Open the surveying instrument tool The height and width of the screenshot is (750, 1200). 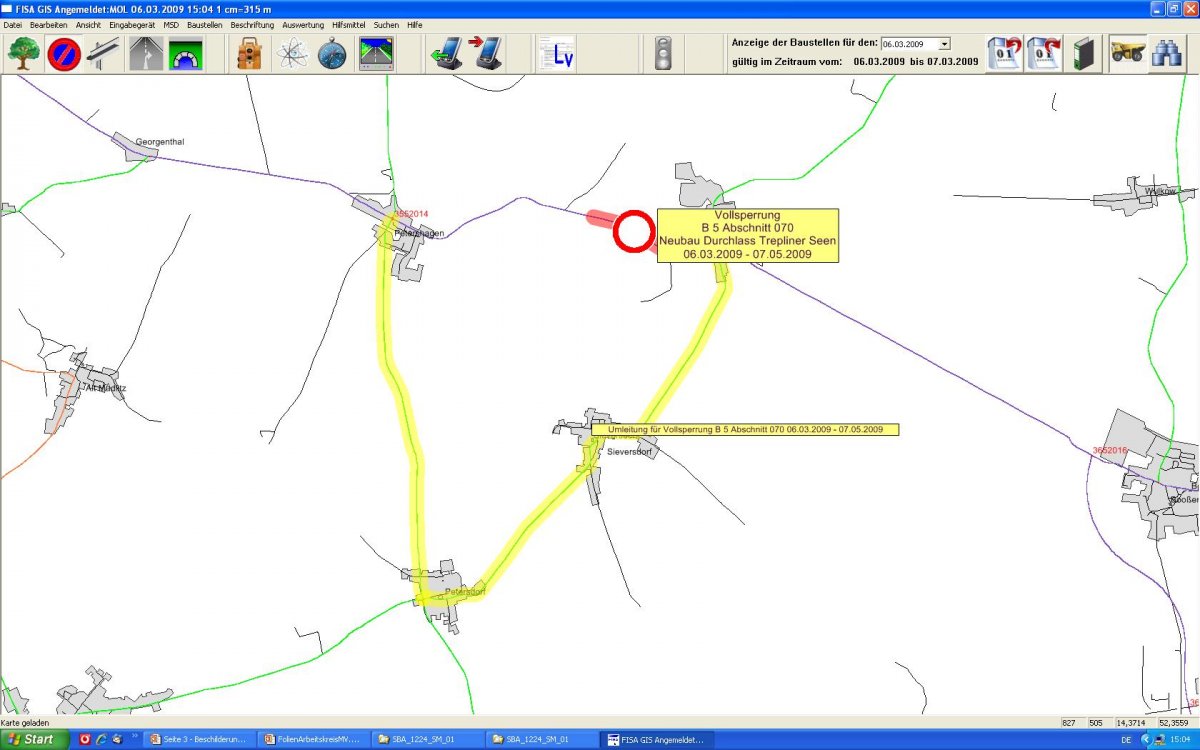tap(249, 53)
